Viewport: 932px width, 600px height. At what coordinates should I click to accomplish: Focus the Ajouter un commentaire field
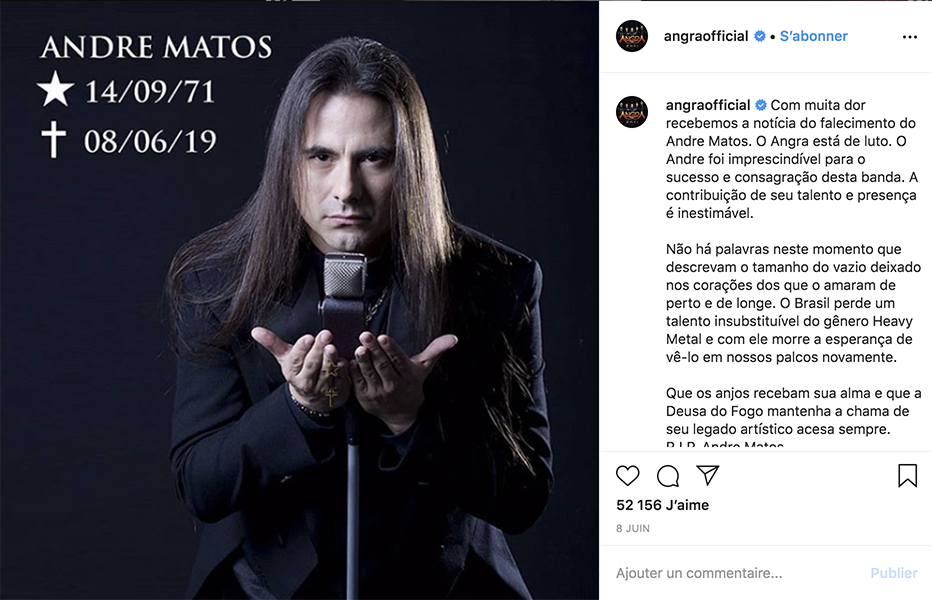click(737, 573)
